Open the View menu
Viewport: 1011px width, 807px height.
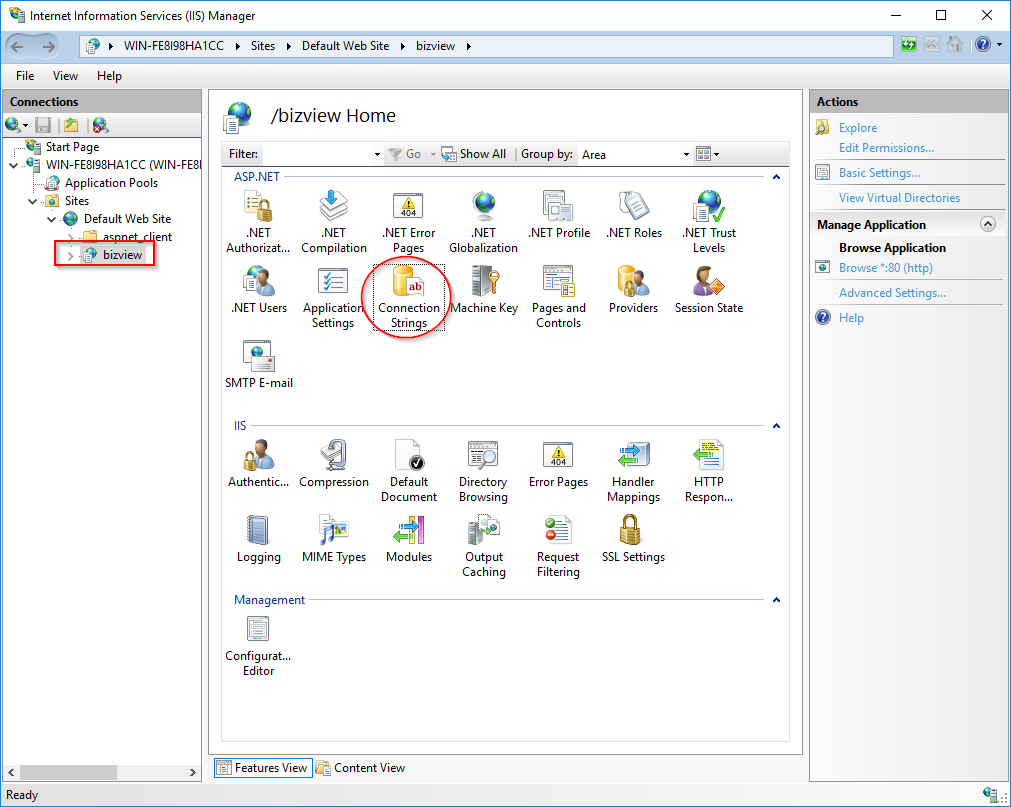65,76
